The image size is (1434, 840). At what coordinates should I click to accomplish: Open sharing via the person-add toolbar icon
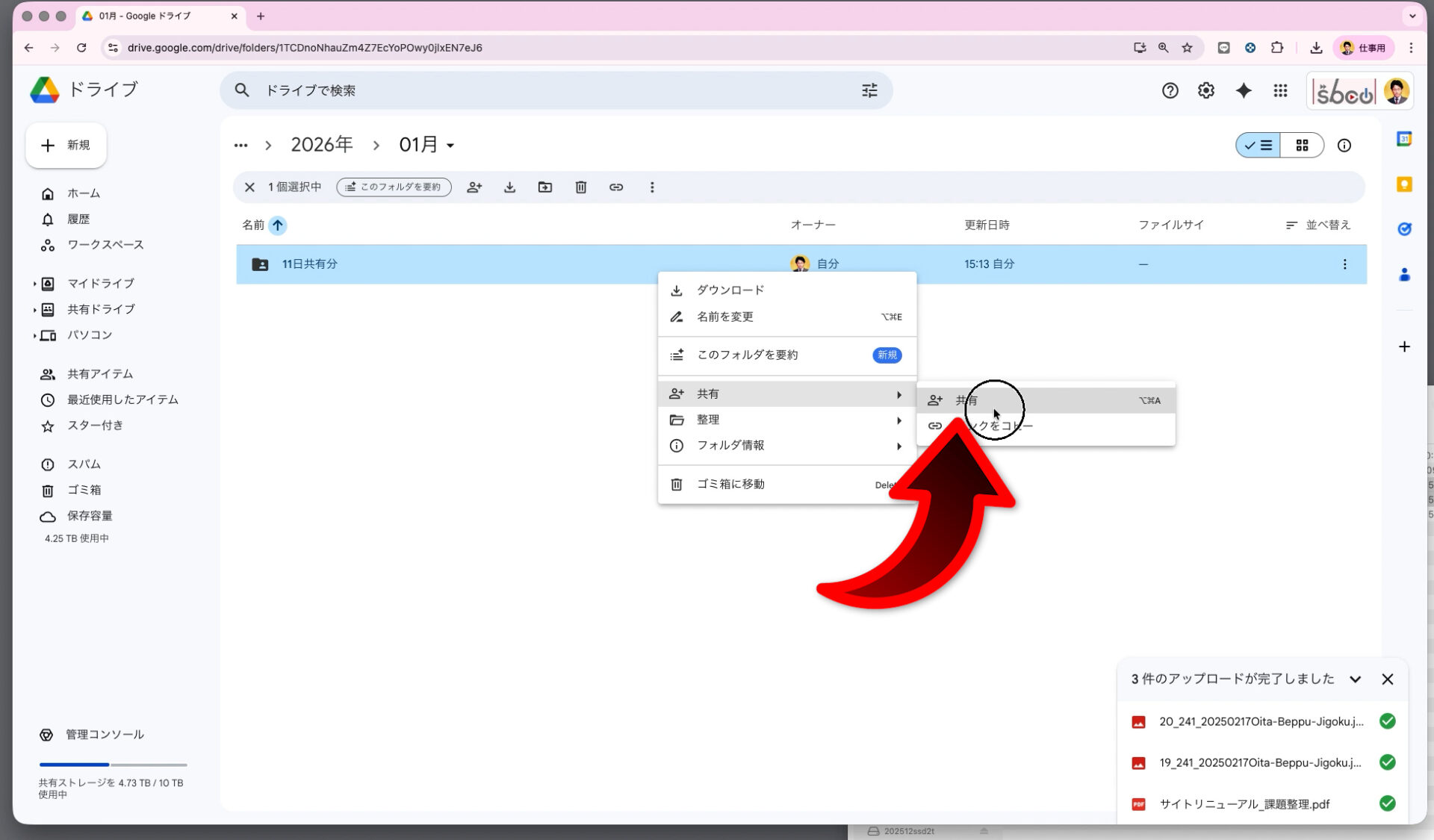(475, 187)
